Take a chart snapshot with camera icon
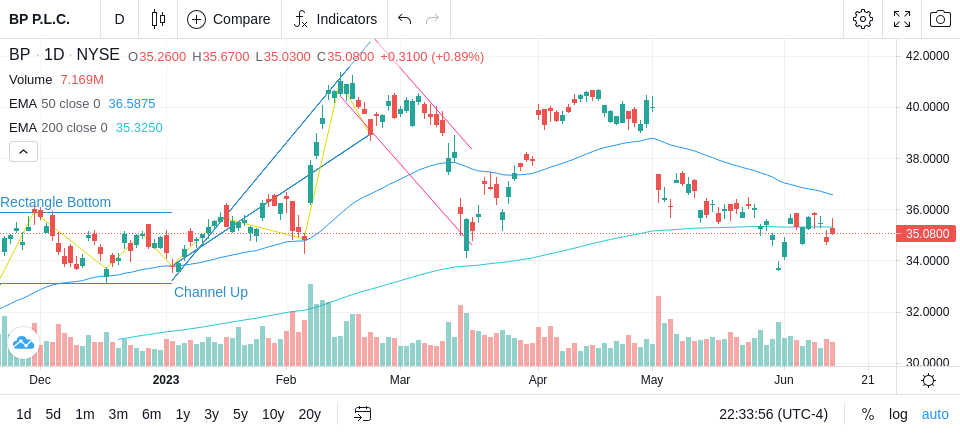Viewport: 960px width, 433px height. tap(940, 19)
